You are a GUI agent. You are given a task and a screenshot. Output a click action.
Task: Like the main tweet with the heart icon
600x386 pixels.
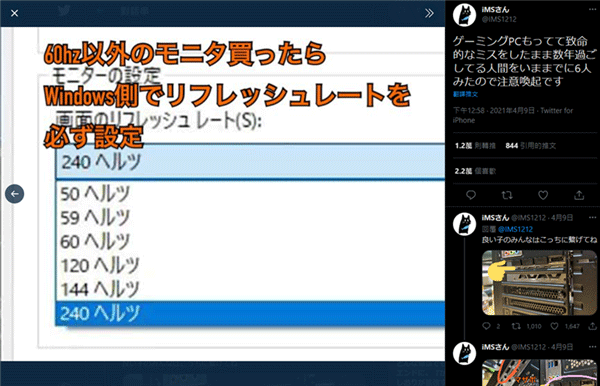coord(543,195)
